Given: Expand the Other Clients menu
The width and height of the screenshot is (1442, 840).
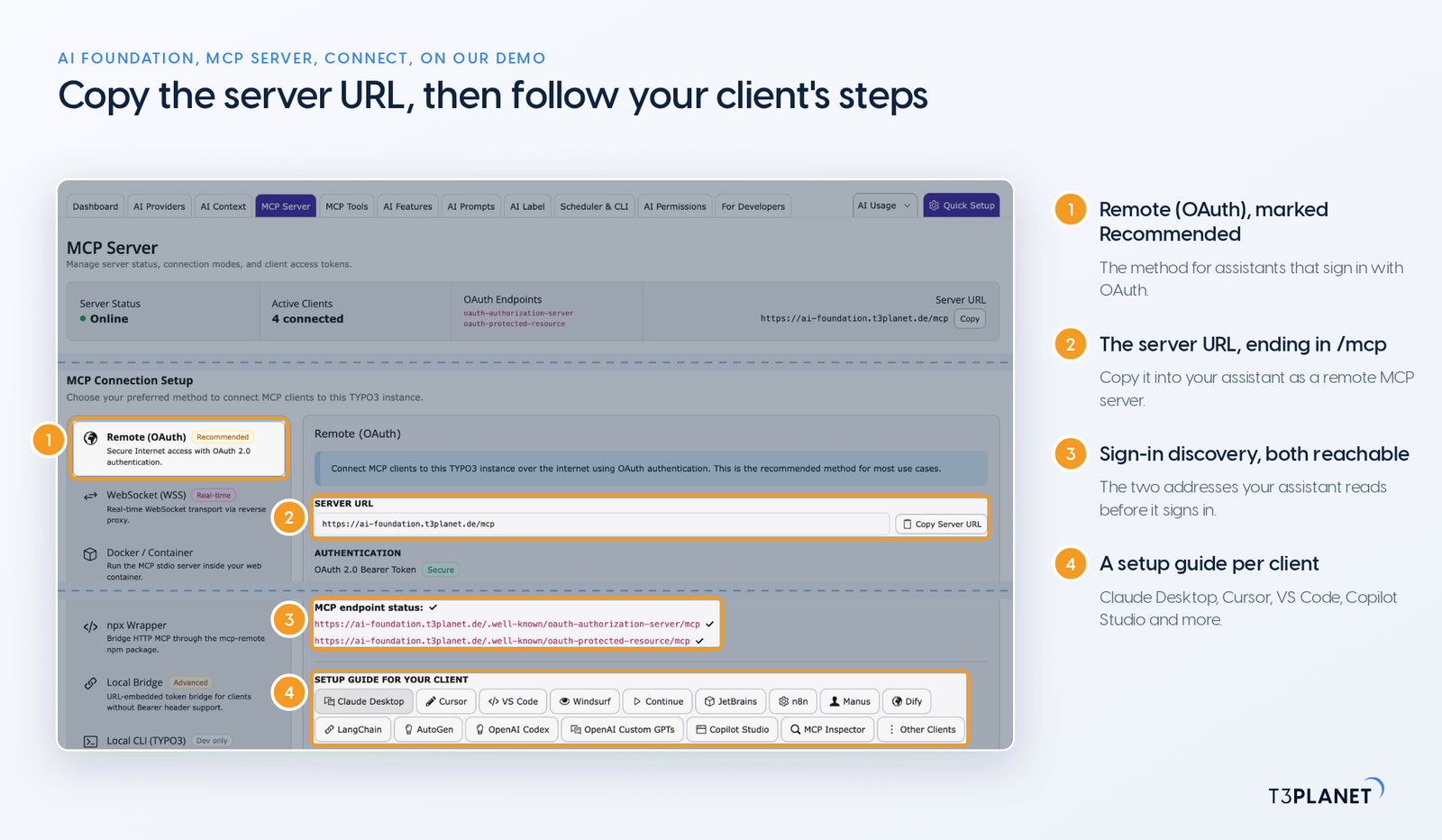Looking at the screenshot, I should click(921, 729).
